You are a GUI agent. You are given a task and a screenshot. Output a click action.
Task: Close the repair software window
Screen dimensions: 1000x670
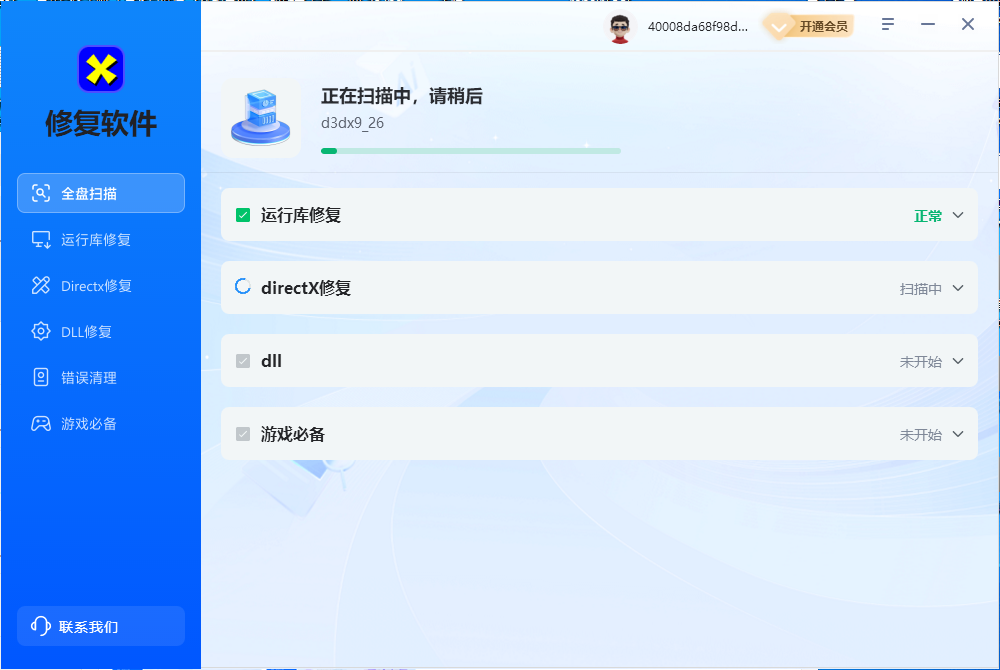click(x=967, y=24)
